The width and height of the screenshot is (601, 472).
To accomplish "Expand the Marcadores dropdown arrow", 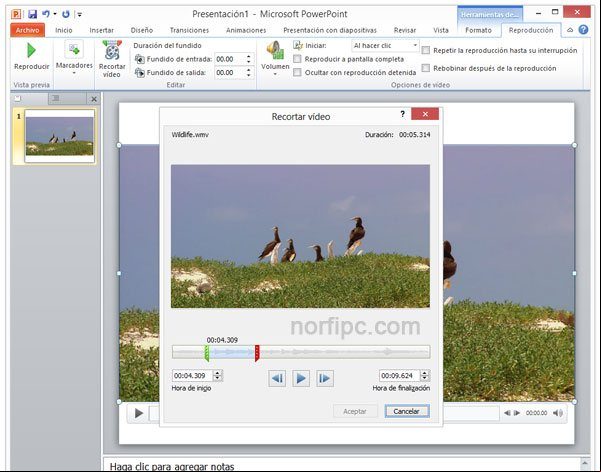I will click(74, 73).
